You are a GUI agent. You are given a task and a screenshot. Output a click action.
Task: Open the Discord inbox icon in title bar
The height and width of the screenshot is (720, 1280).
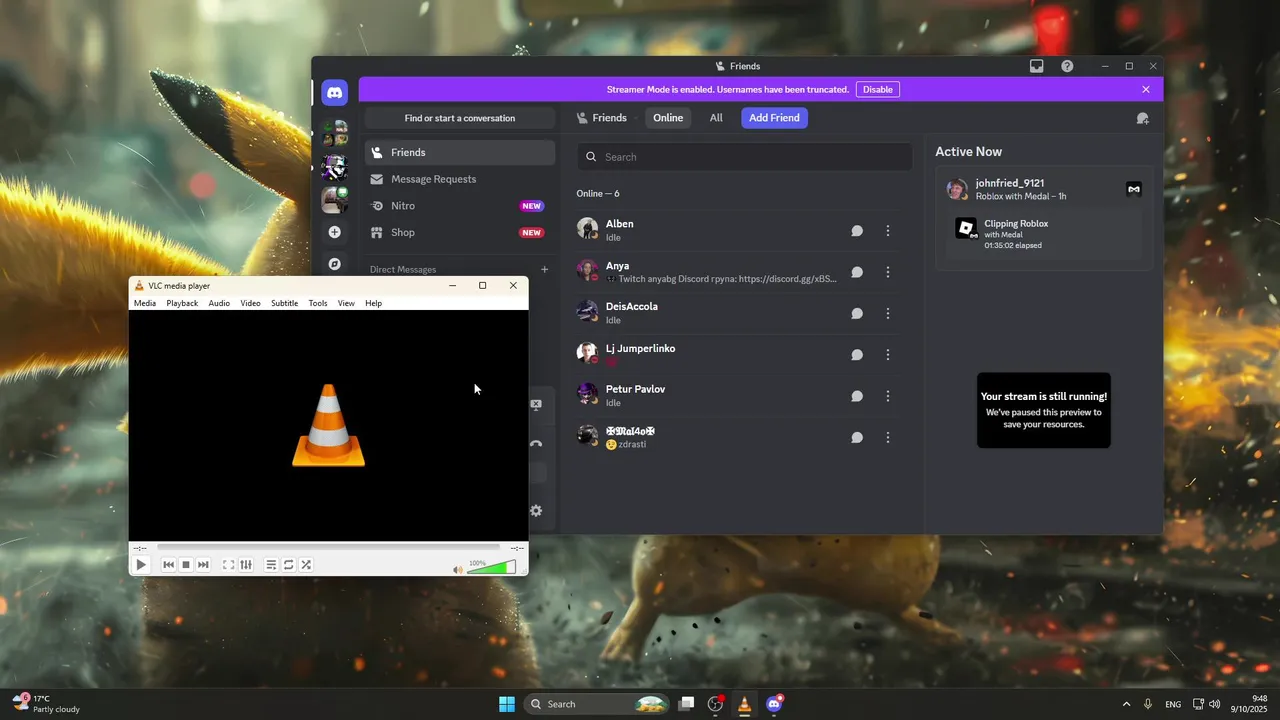[1037, 66]
